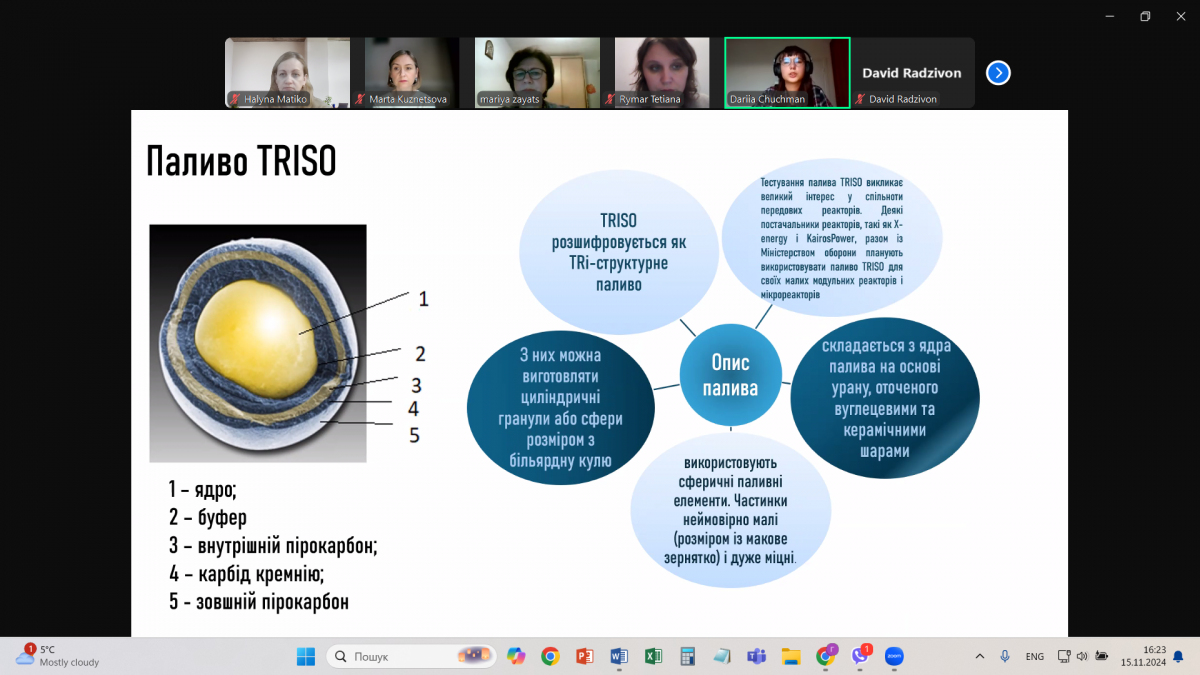Open the weather widget showing 5°C

coord(58,656)
